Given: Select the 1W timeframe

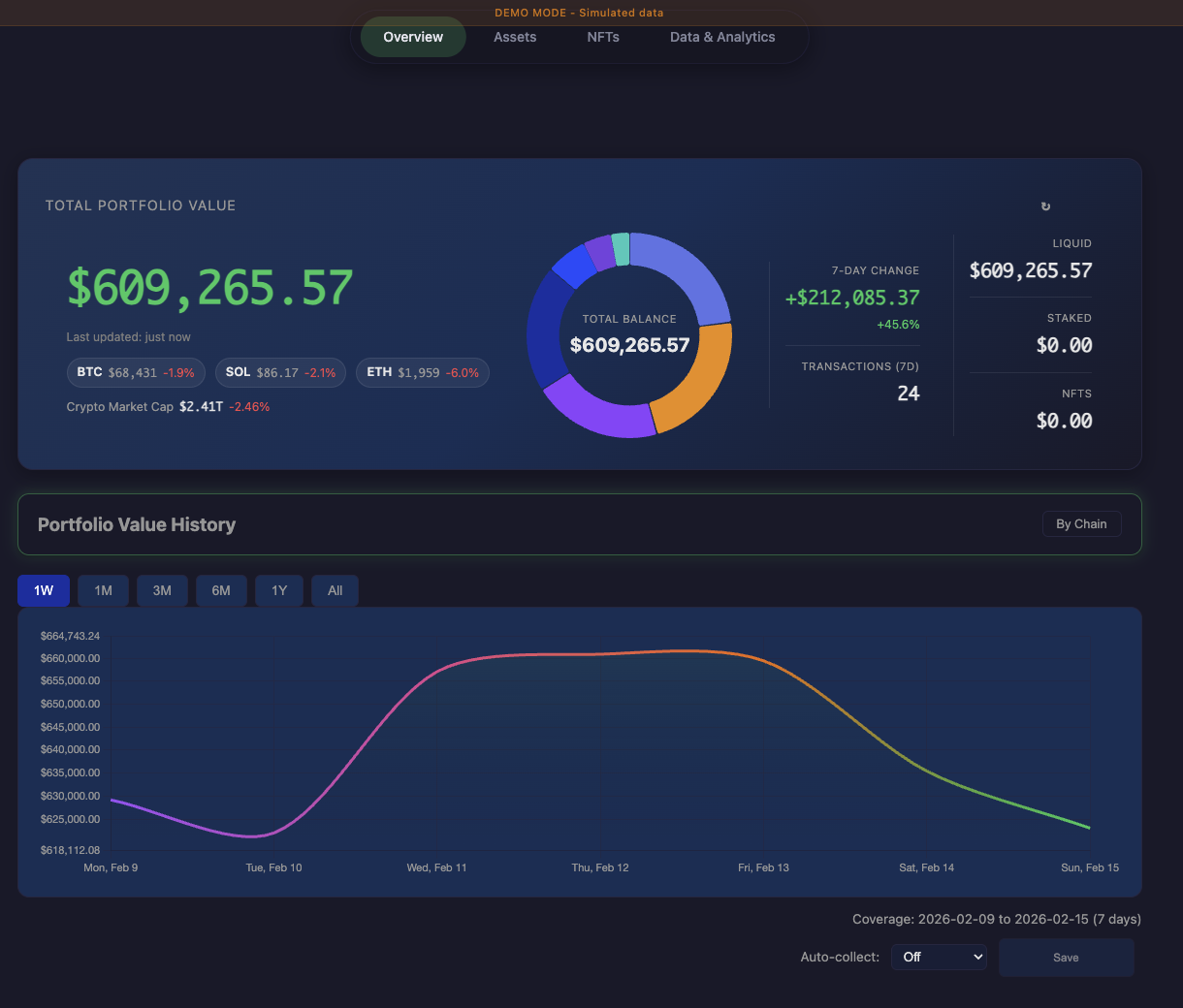Looking at the screenshot, I should pos(43,589).
